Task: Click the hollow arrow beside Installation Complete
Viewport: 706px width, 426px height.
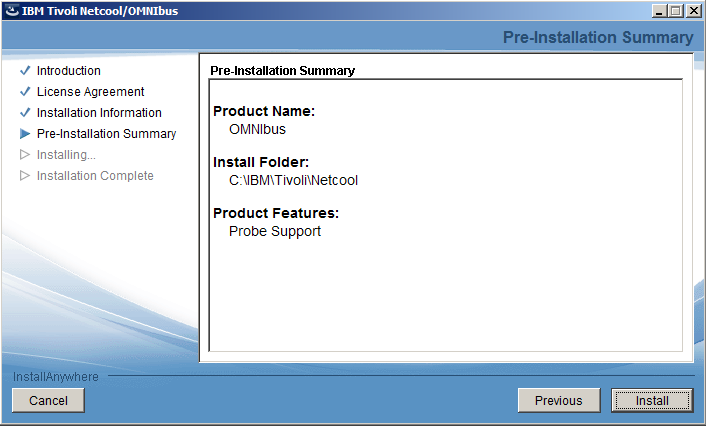Action: click(25, 176)
